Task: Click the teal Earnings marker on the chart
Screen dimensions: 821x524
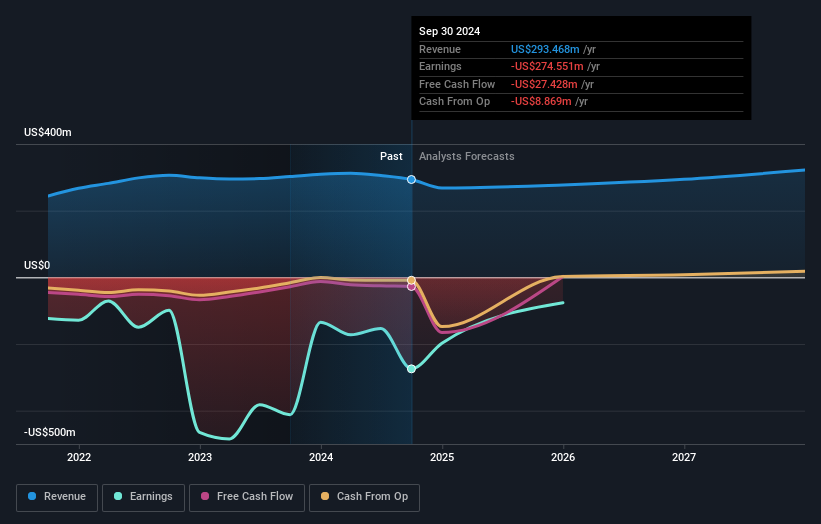Action: click(x=412, y=369)
